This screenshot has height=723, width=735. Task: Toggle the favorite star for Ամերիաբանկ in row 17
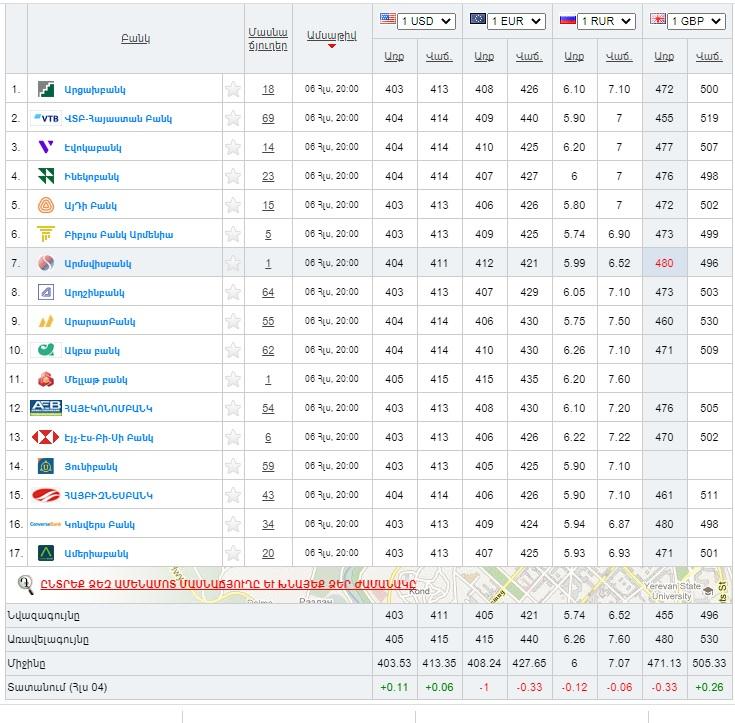point(233,553)
